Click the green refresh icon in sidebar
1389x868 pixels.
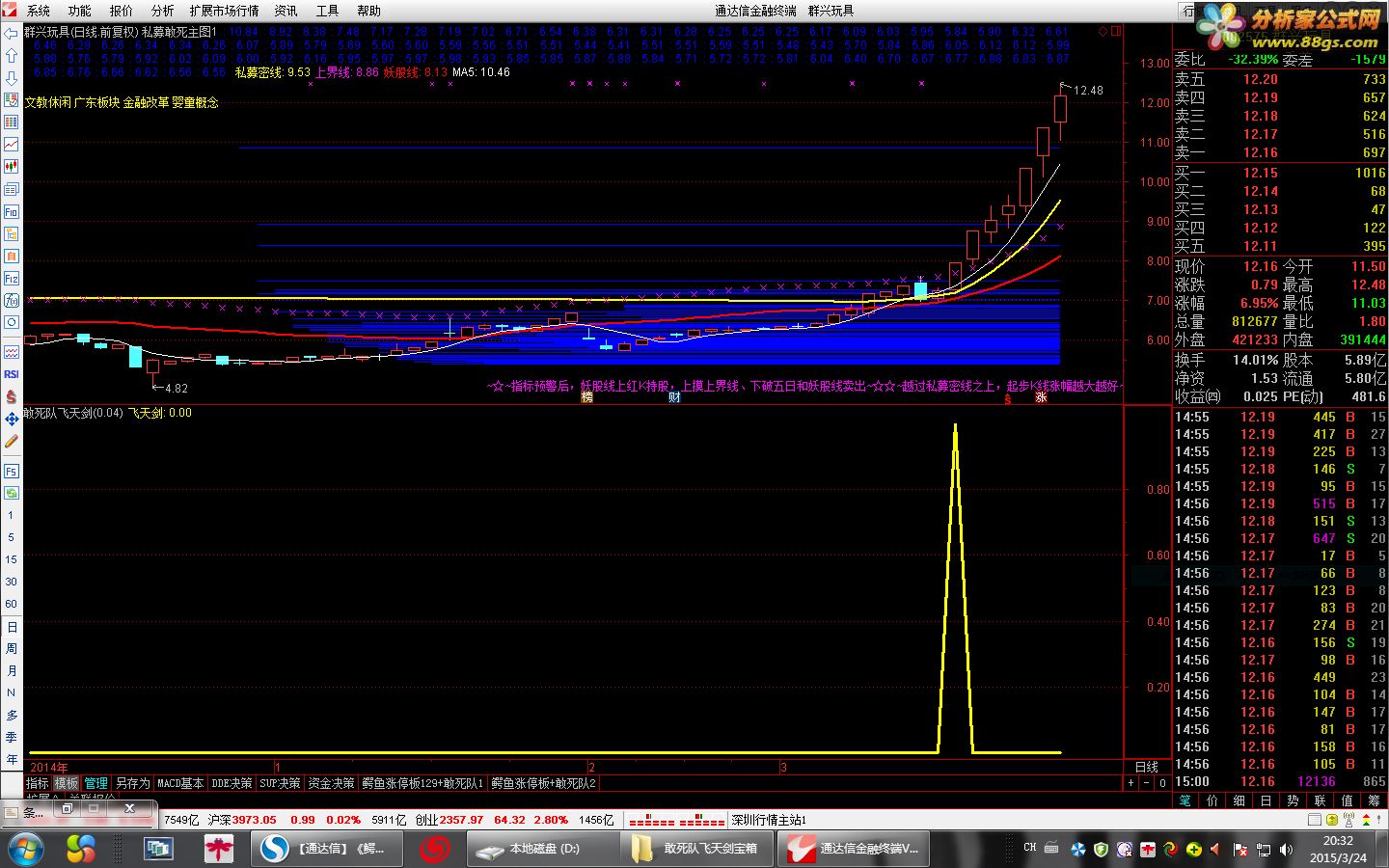click(12, 493)
